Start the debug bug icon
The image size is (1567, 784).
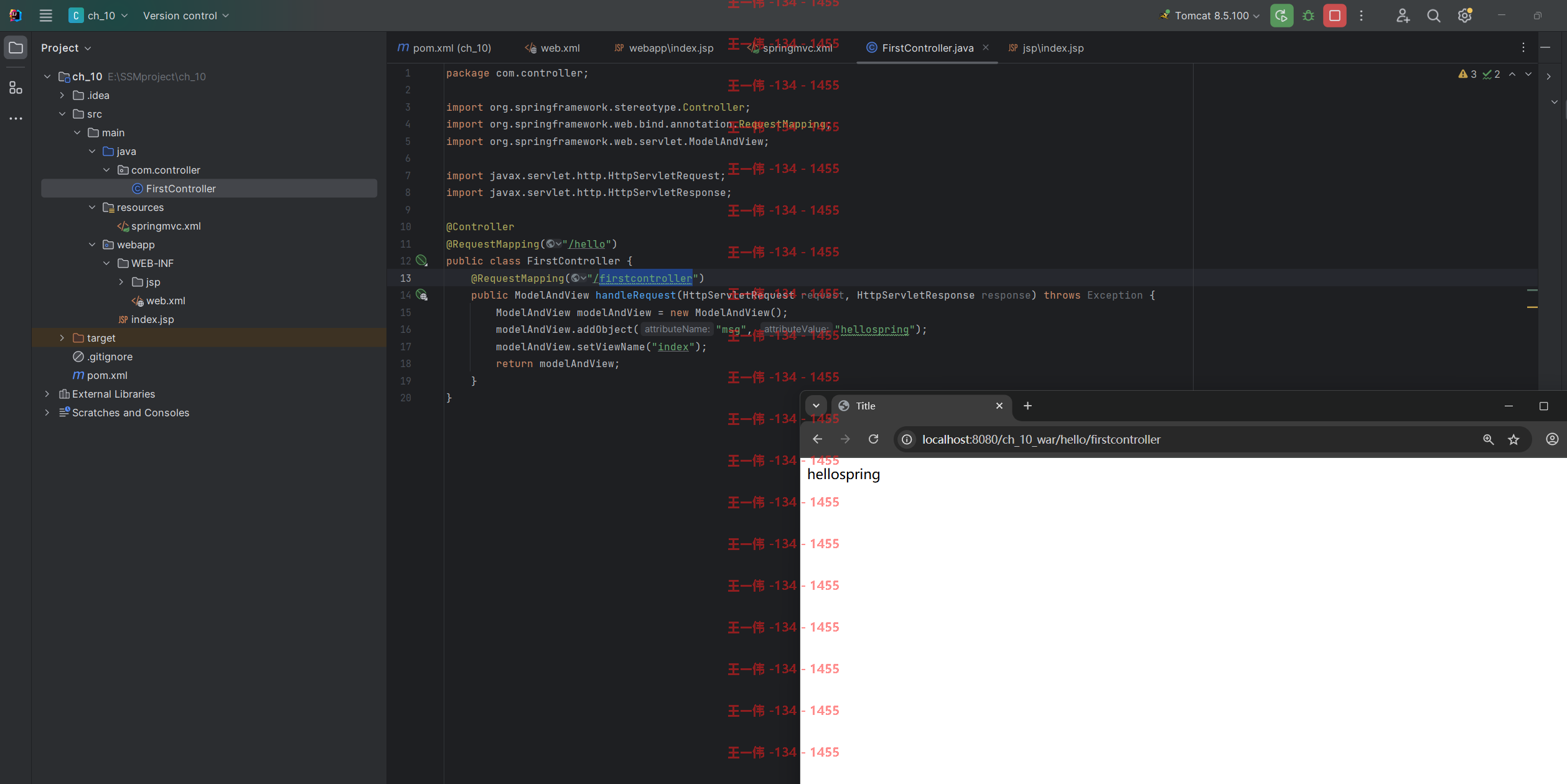(1308, 16)
